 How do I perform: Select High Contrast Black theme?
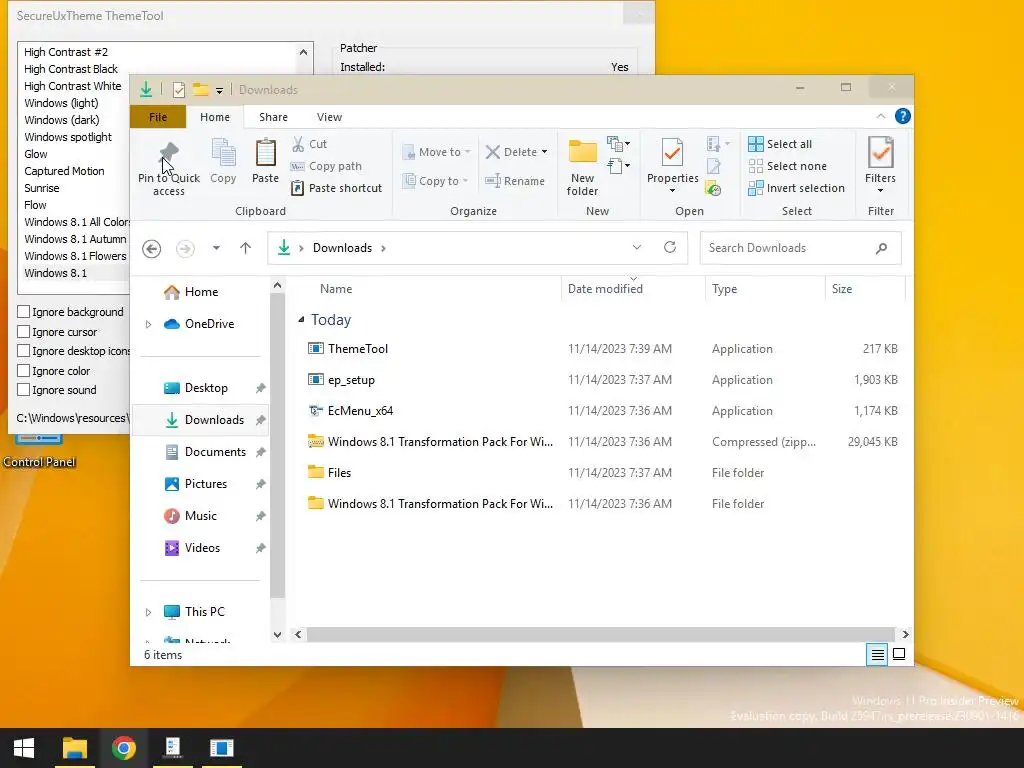tap(71, 69)
